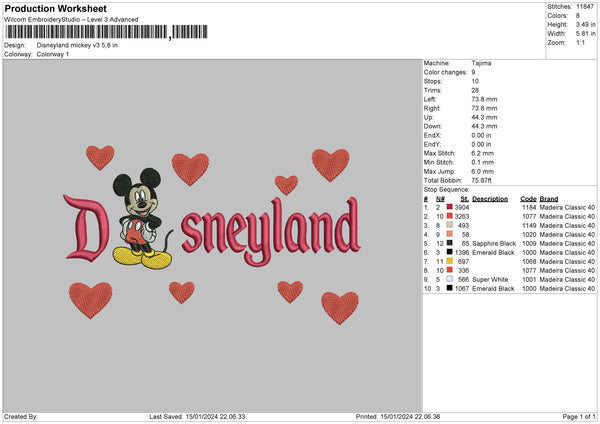The width and height of the screenshot is (600, 424).
Task: Click the Printed timestamp 15/01/2024 22.06.36
Action: click(x=410, y=416)
